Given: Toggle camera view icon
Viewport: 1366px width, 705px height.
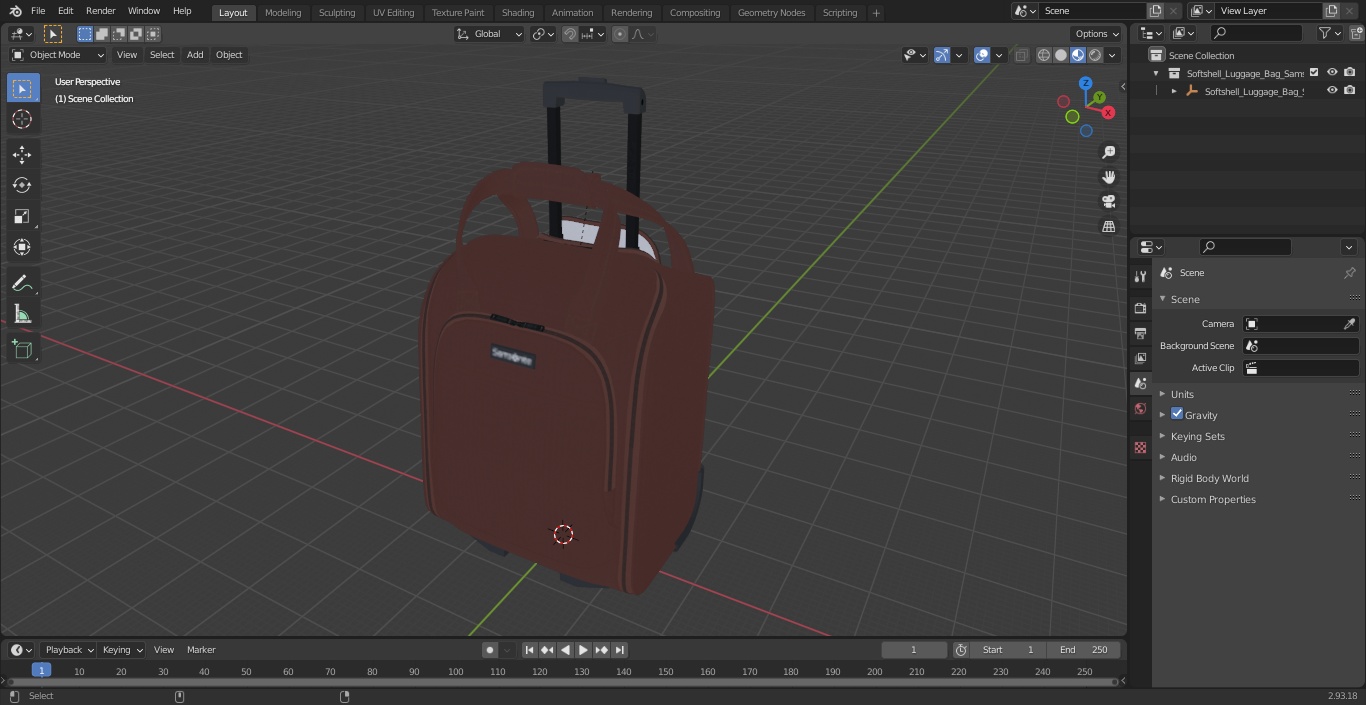Looking at the screenshot, I should pos(1108,202).
